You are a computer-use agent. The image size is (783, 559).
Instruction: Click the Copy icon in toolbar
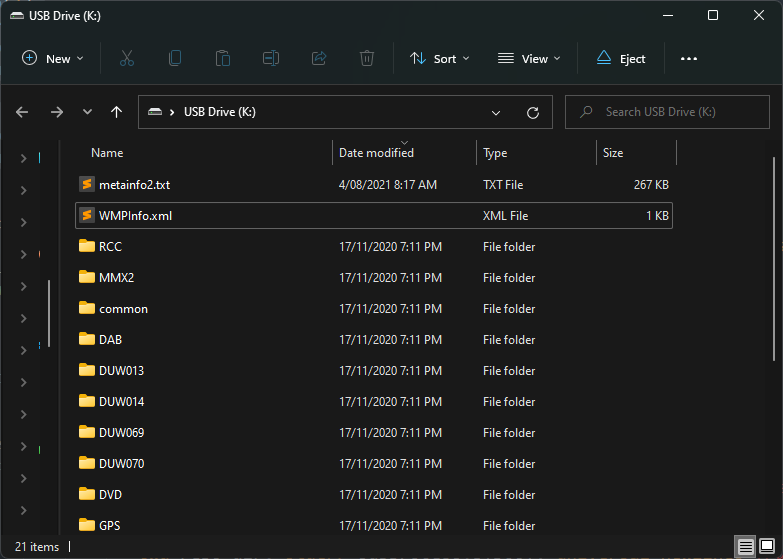175,58
